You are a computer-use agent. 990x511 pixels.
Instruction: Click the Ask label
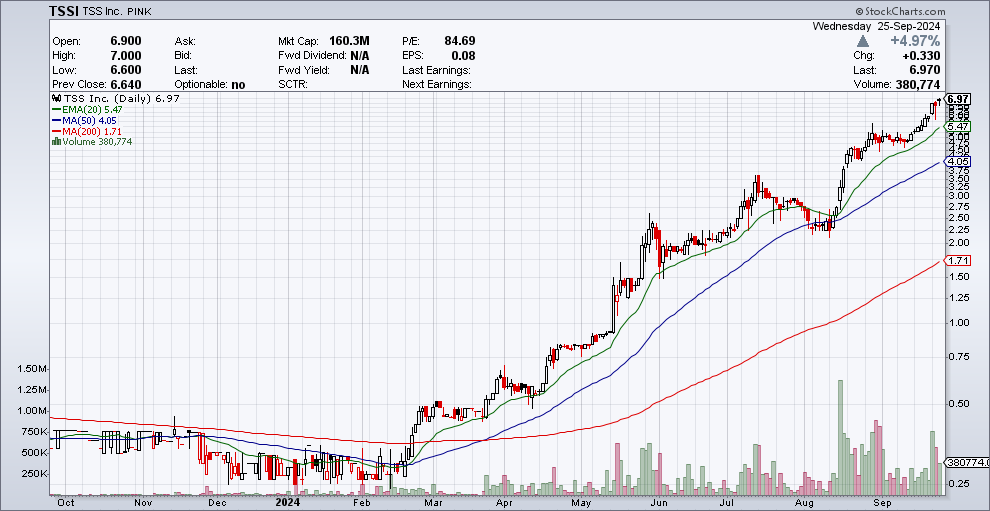185,42
